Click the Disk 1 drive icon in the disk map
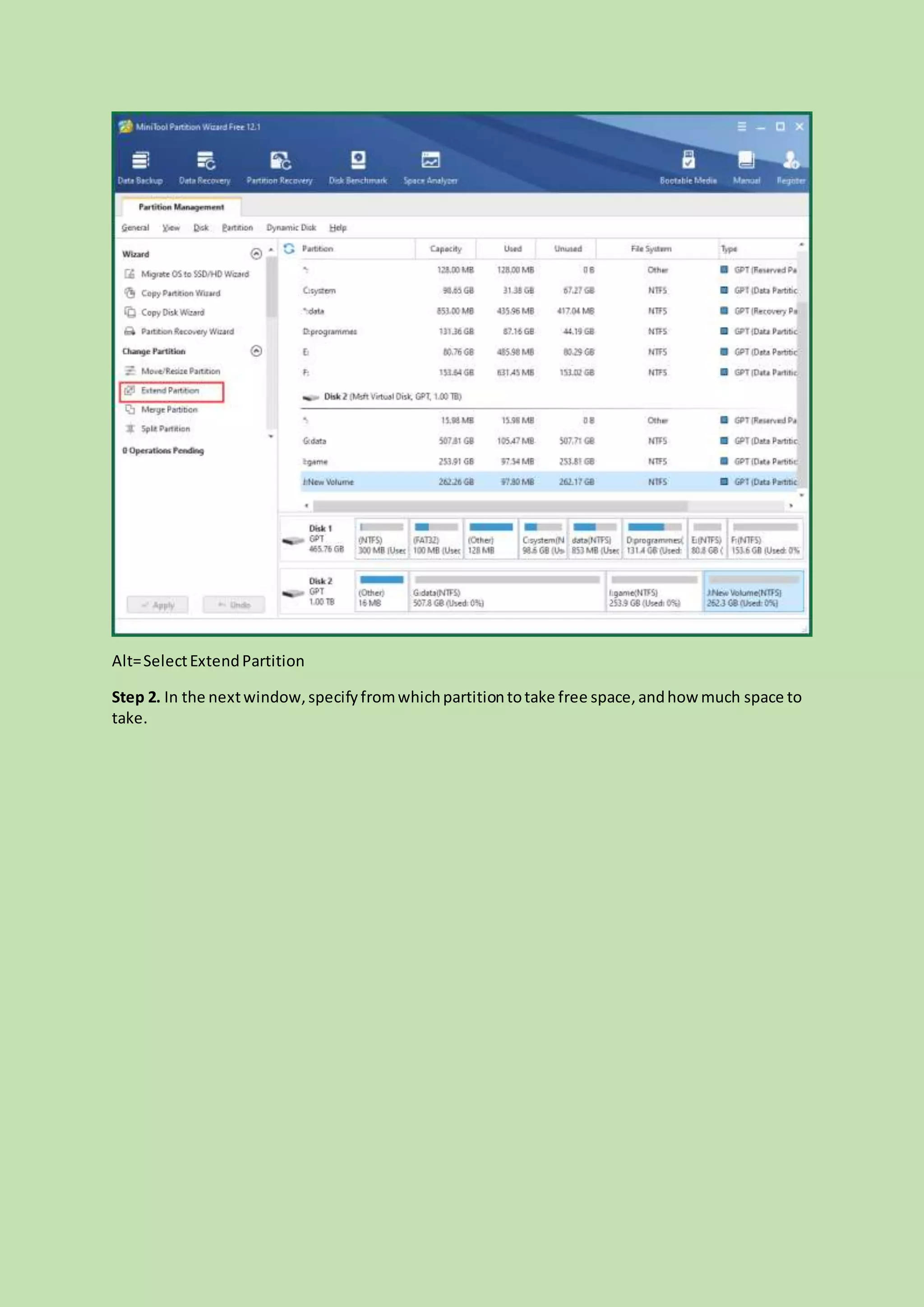The image size is (924, 1307). (294, 541)
